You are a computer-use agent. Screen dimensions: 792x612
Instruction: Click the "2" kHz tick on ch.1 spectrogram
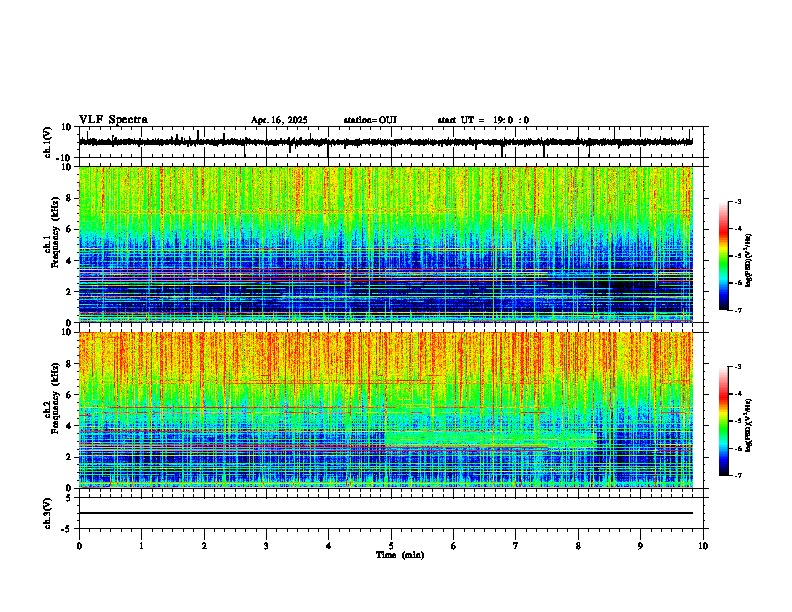[x=69, y=292]
